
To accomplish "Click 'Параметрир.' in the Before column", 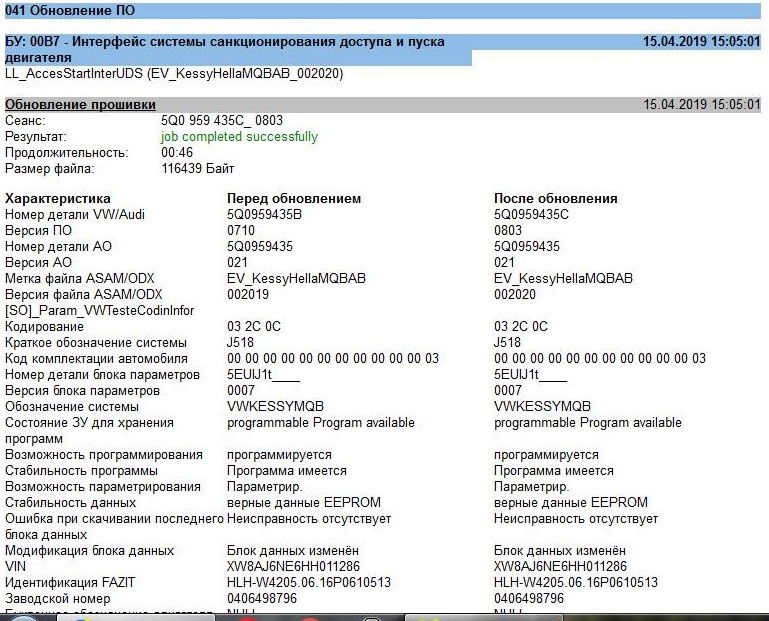I will (x=264, y=487).
